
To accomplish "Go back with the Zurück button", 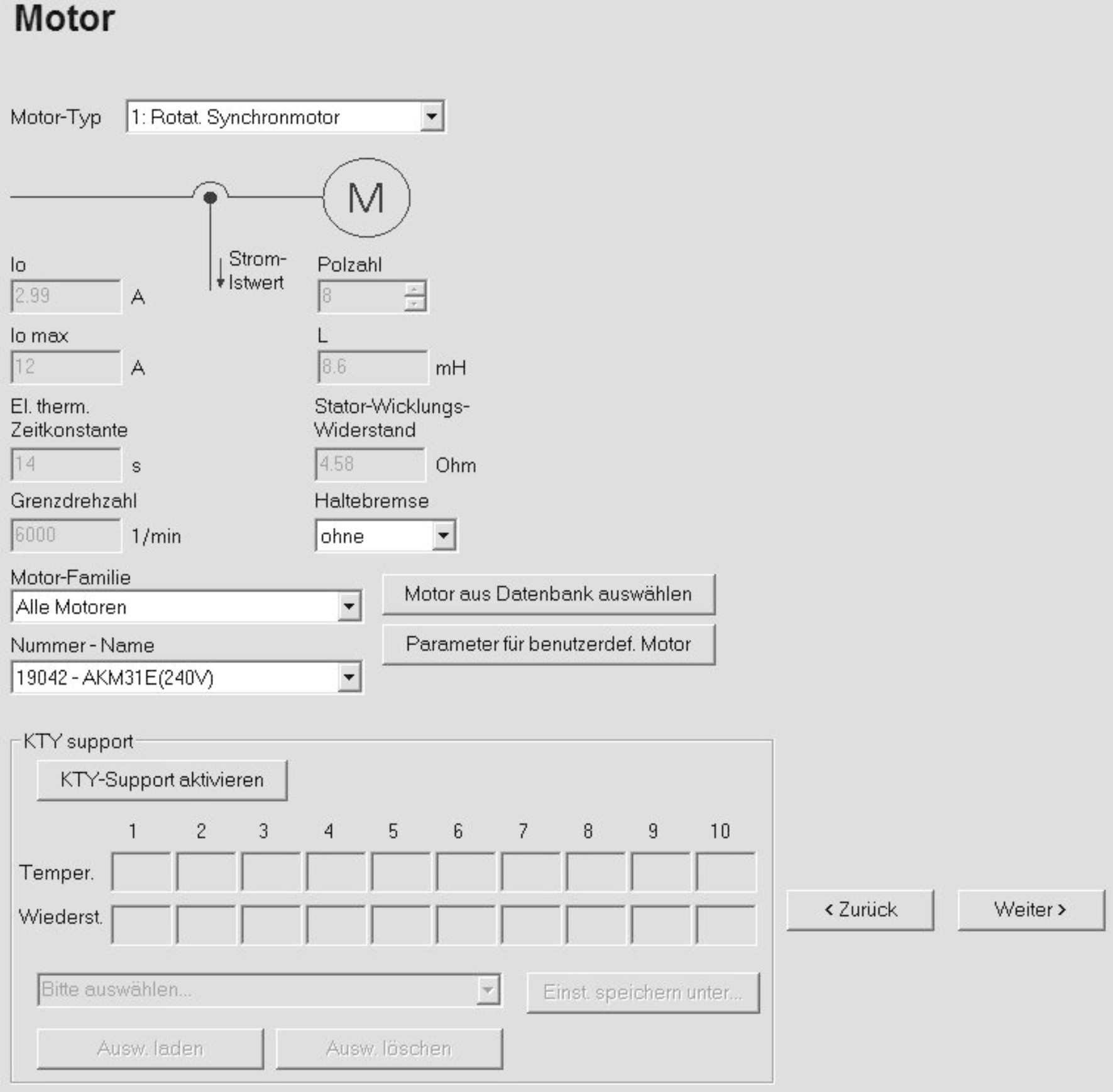I will coord(860,909).
